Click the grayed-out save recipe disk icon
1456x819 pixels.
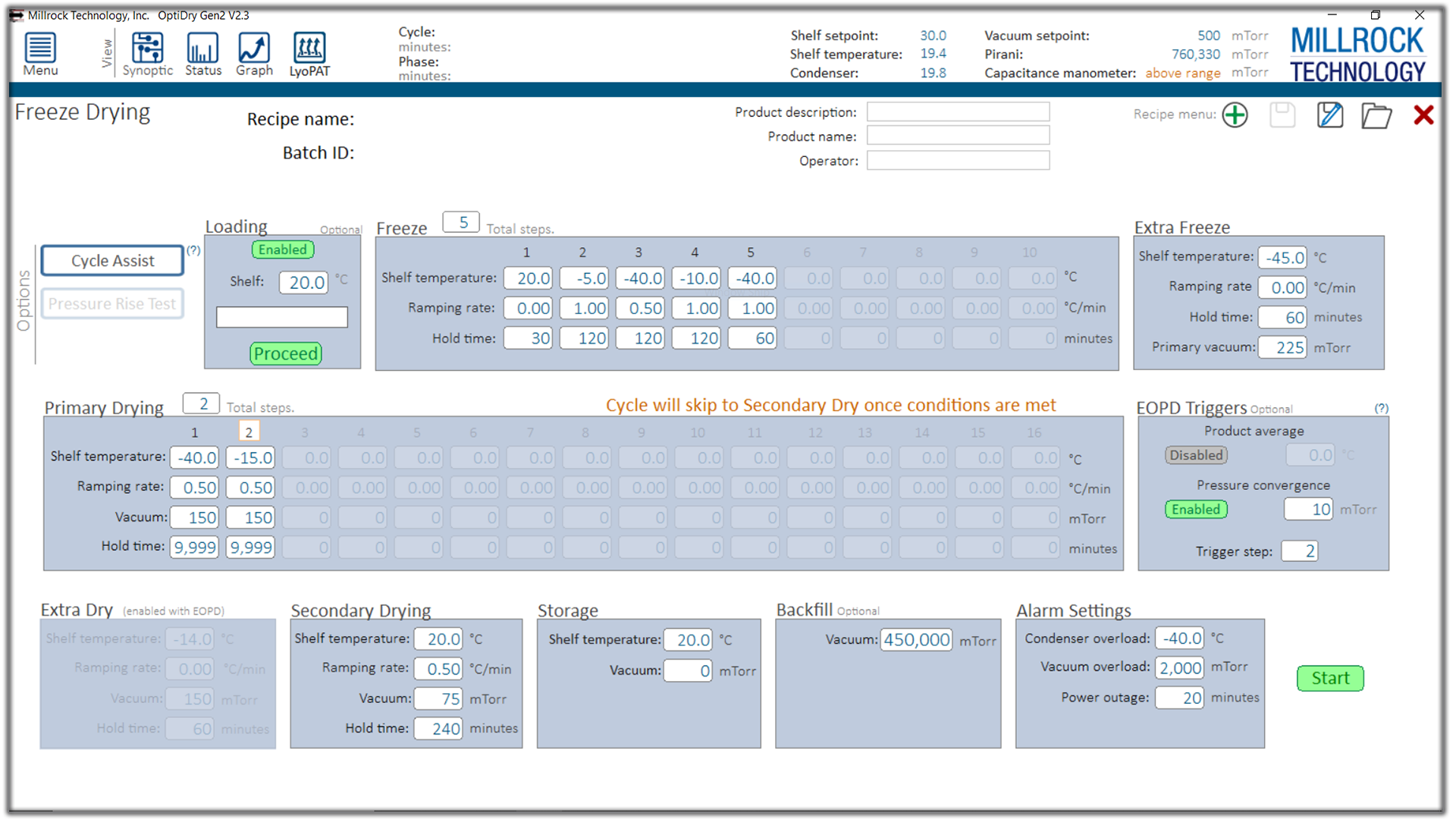pyautogui.click(x=1282, y=115)
